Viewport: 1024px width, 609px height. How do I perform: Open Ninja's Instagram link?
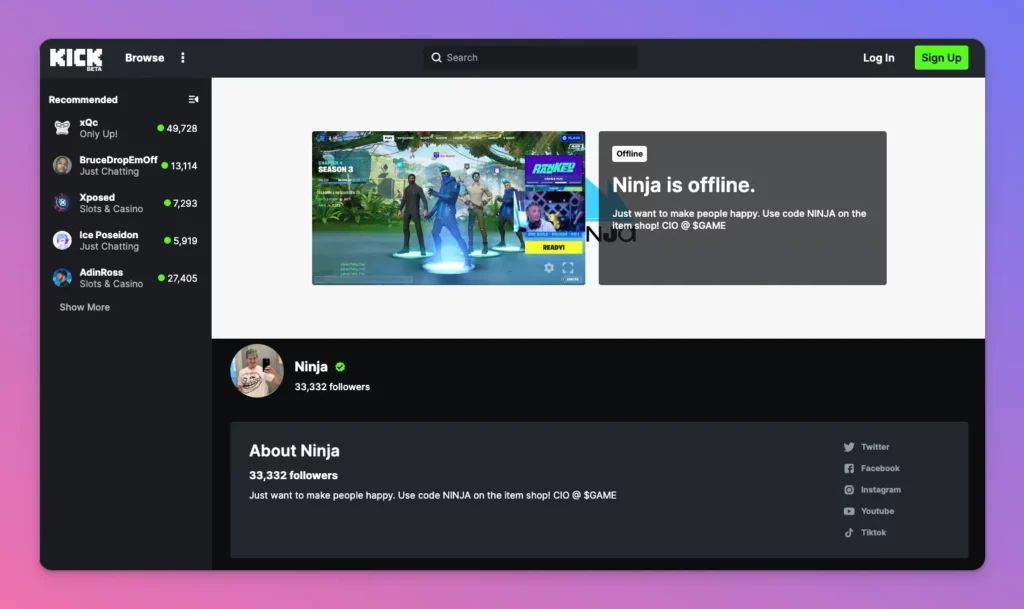point(881,490)
